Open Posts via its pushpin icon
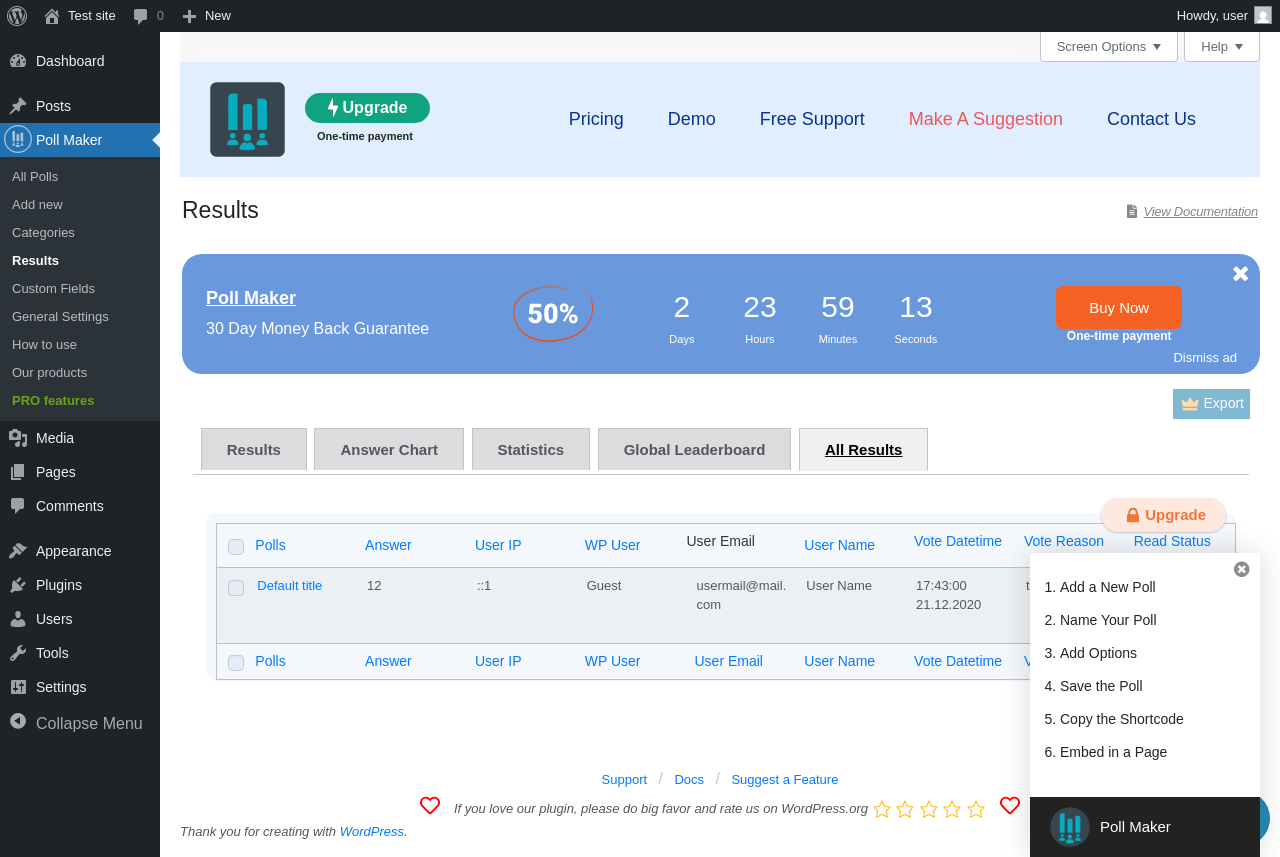The width and height of the screenshot is (1280, 857). tap(18, 106)
